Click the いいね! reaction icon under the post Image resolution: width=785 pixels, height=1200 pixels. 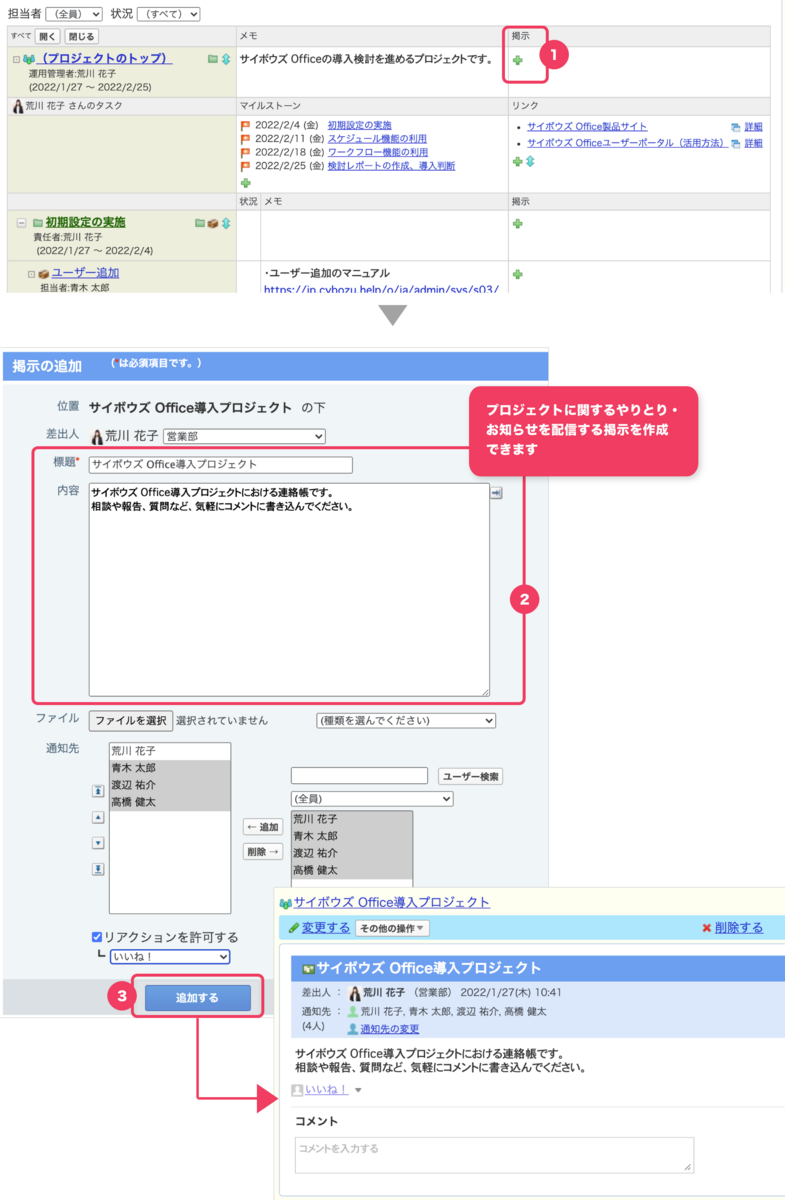296,1090
